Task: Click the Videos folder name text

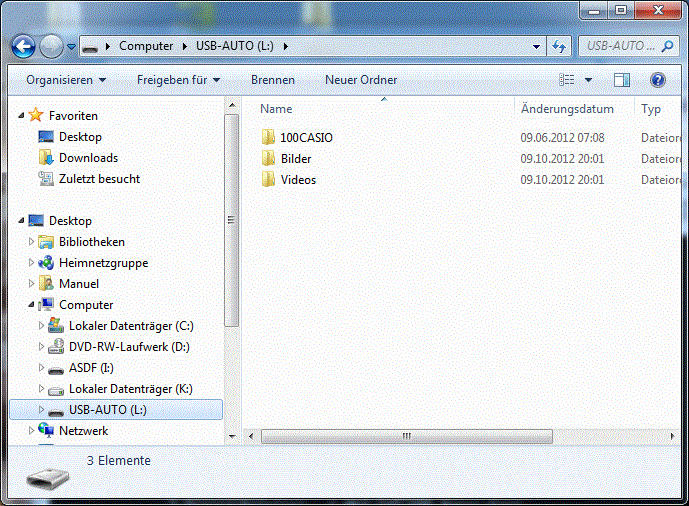Action: (x=298, y=180)
